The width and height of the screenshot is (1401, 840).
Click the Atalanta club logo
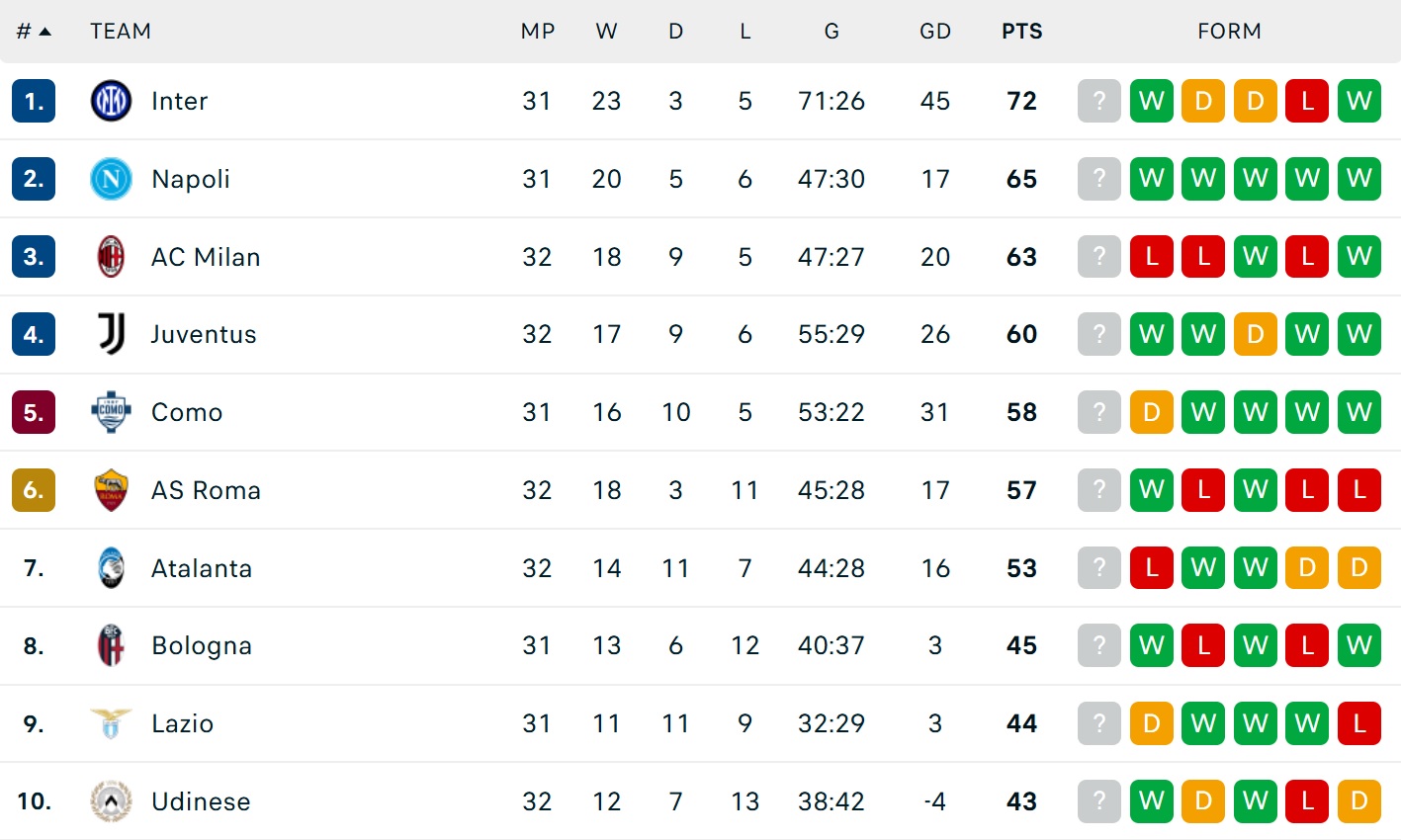(x=111, y=568)
